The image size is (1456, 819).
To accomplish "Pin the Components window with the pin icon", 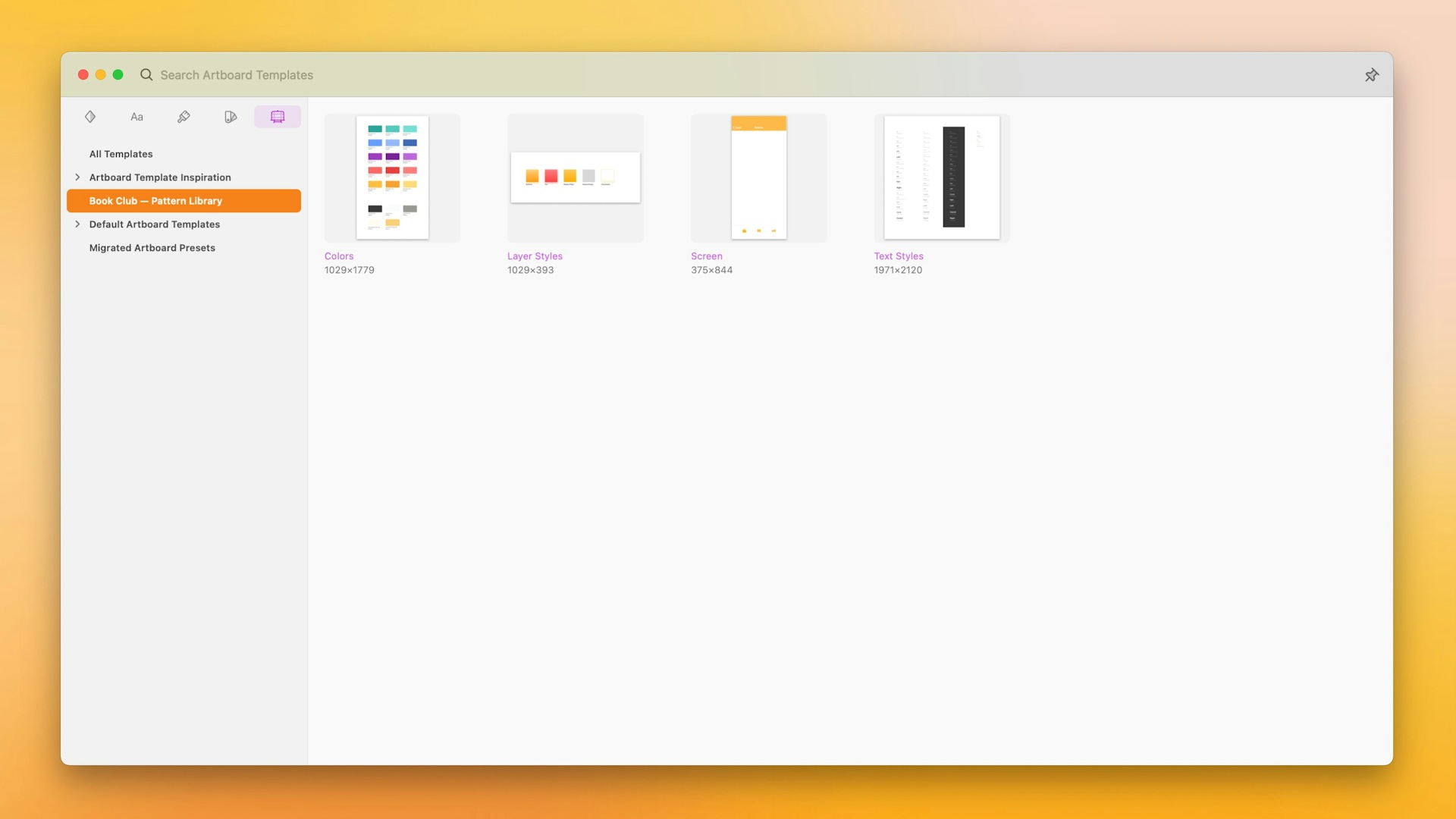I will point(1371,74).
